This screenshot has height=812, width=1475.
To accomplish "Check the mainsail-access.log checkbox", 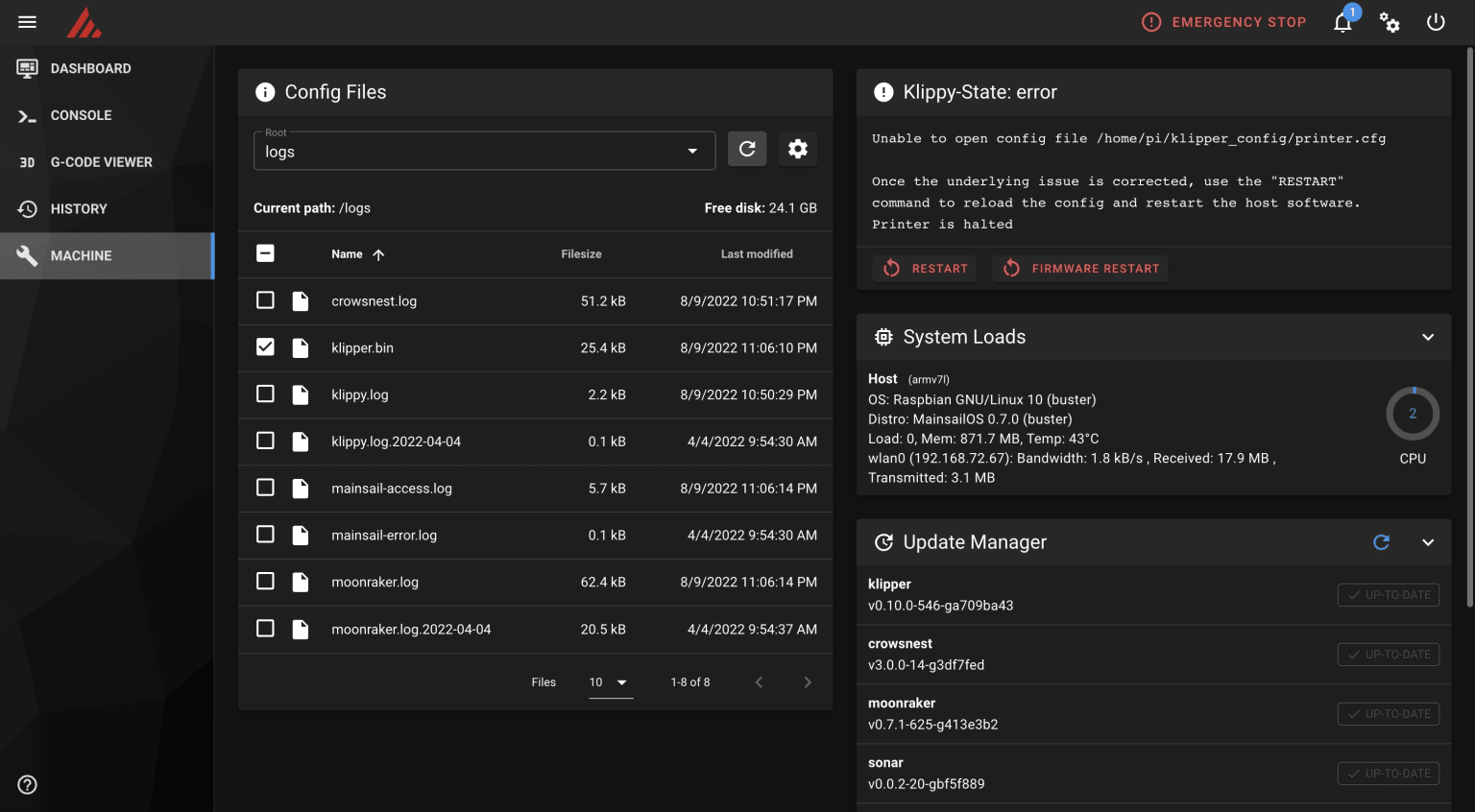I will click(266, 488).
